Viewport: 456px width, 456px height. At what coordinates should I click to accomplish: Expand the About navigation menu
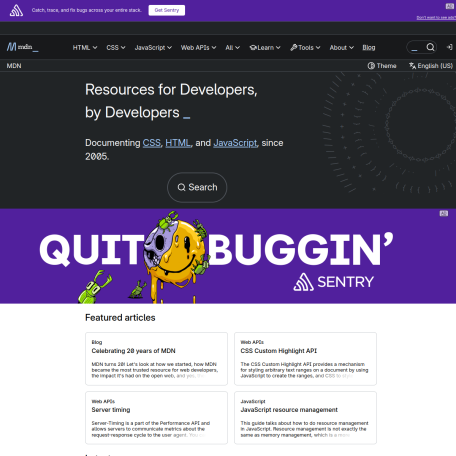click(x=341, y=48)
